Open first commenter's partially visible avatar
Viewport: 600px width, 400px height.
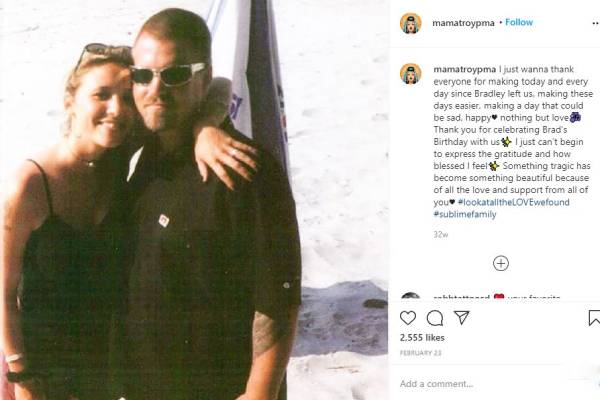coord(411,296)
